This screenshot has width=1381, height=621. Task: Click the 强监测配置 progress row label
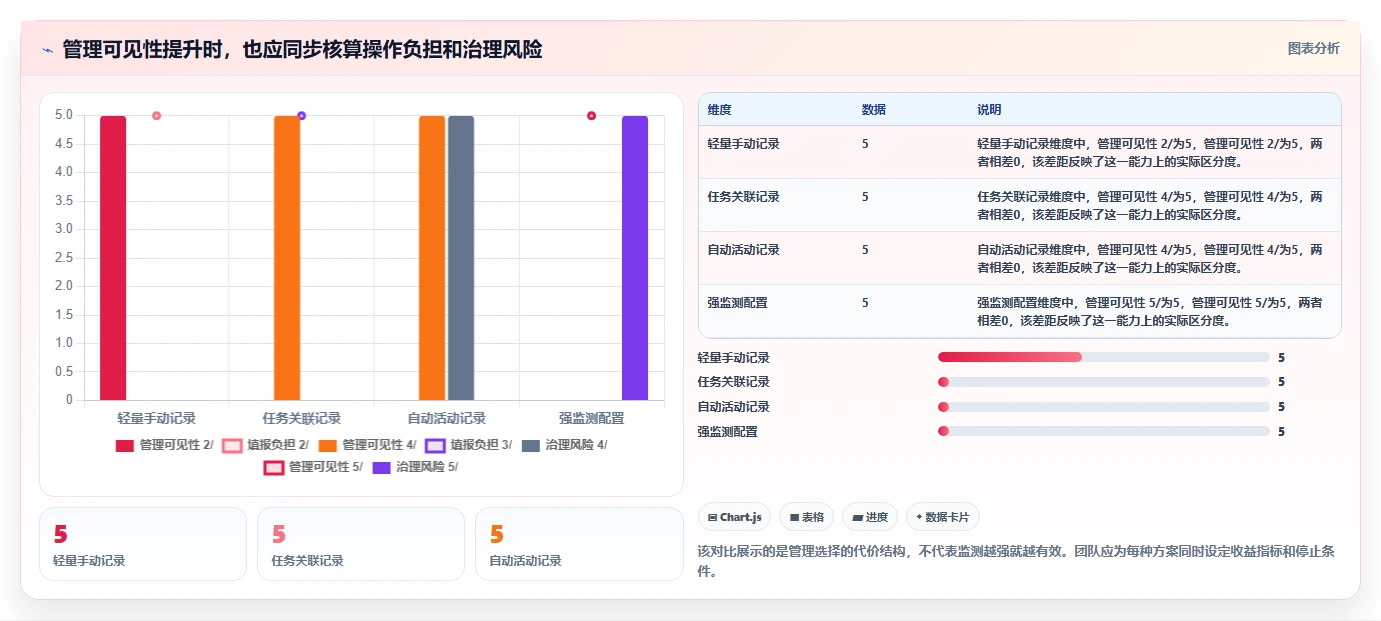click(x=728, y=432)
